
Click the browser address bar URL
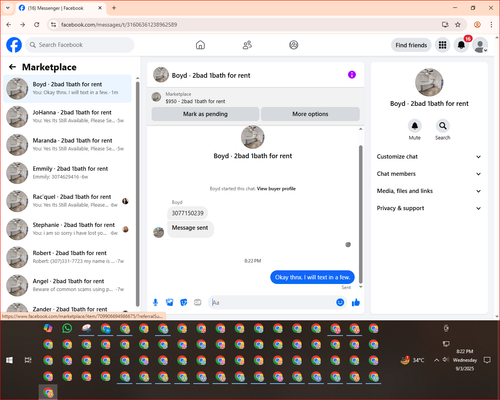[x=119, y=24]
